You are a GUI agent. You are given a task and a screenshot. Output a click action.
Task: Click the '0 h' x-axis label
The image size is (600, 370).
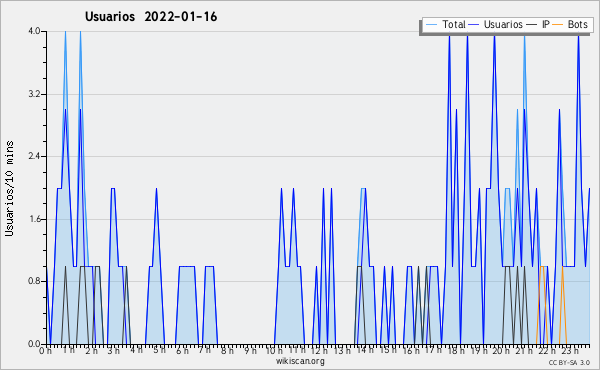tap(46, 350)
